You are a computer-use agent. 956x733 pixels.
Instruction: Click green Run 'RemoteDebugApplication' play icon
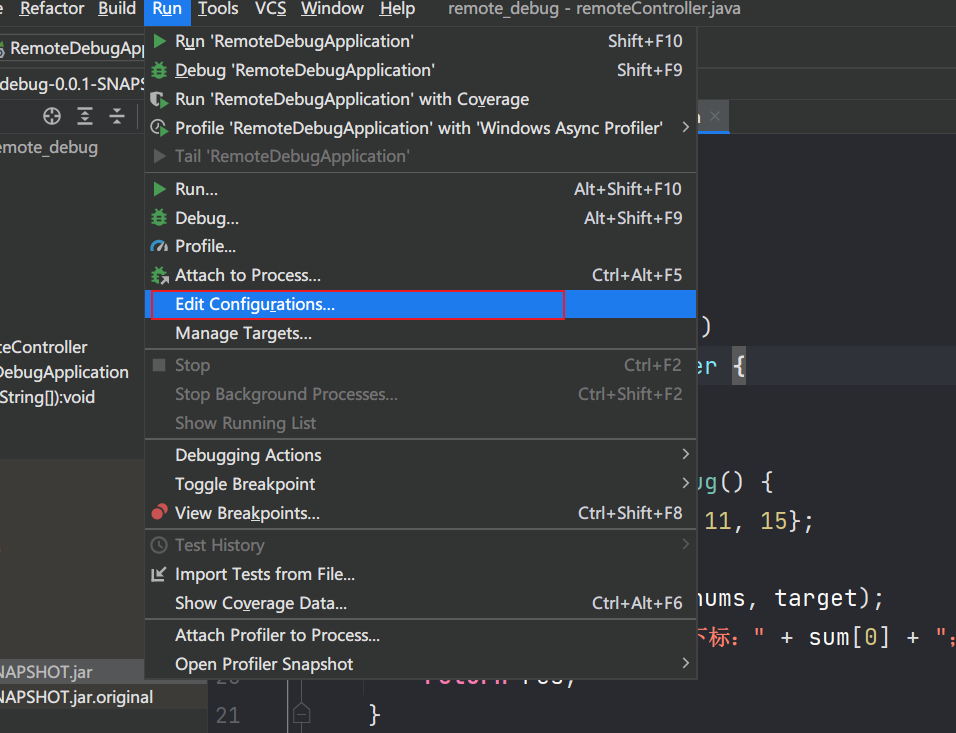coord(159,41)
